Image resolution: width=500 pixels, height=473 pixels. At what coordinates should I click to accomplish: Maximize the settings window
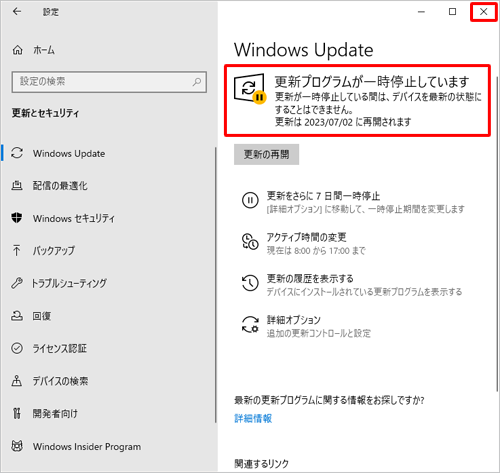[x=452, y=12]
